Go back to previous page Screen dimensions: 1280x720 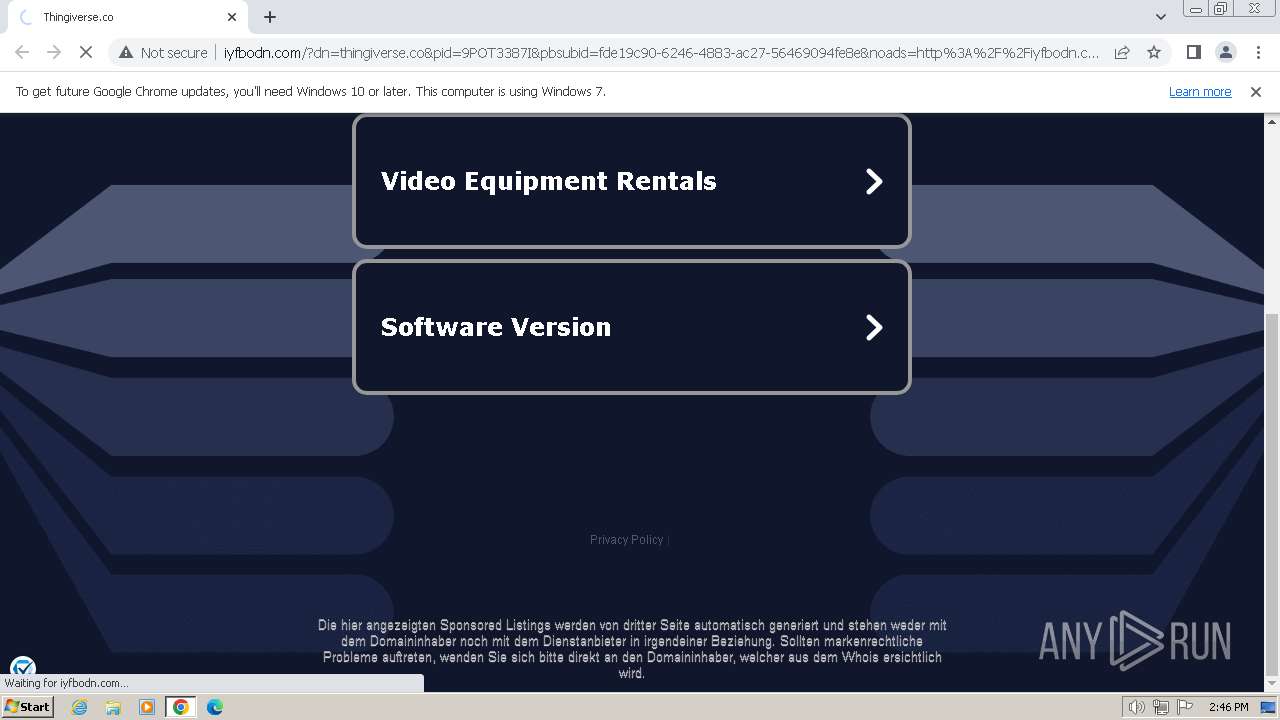pyautogui.click(x=22, y=52)
